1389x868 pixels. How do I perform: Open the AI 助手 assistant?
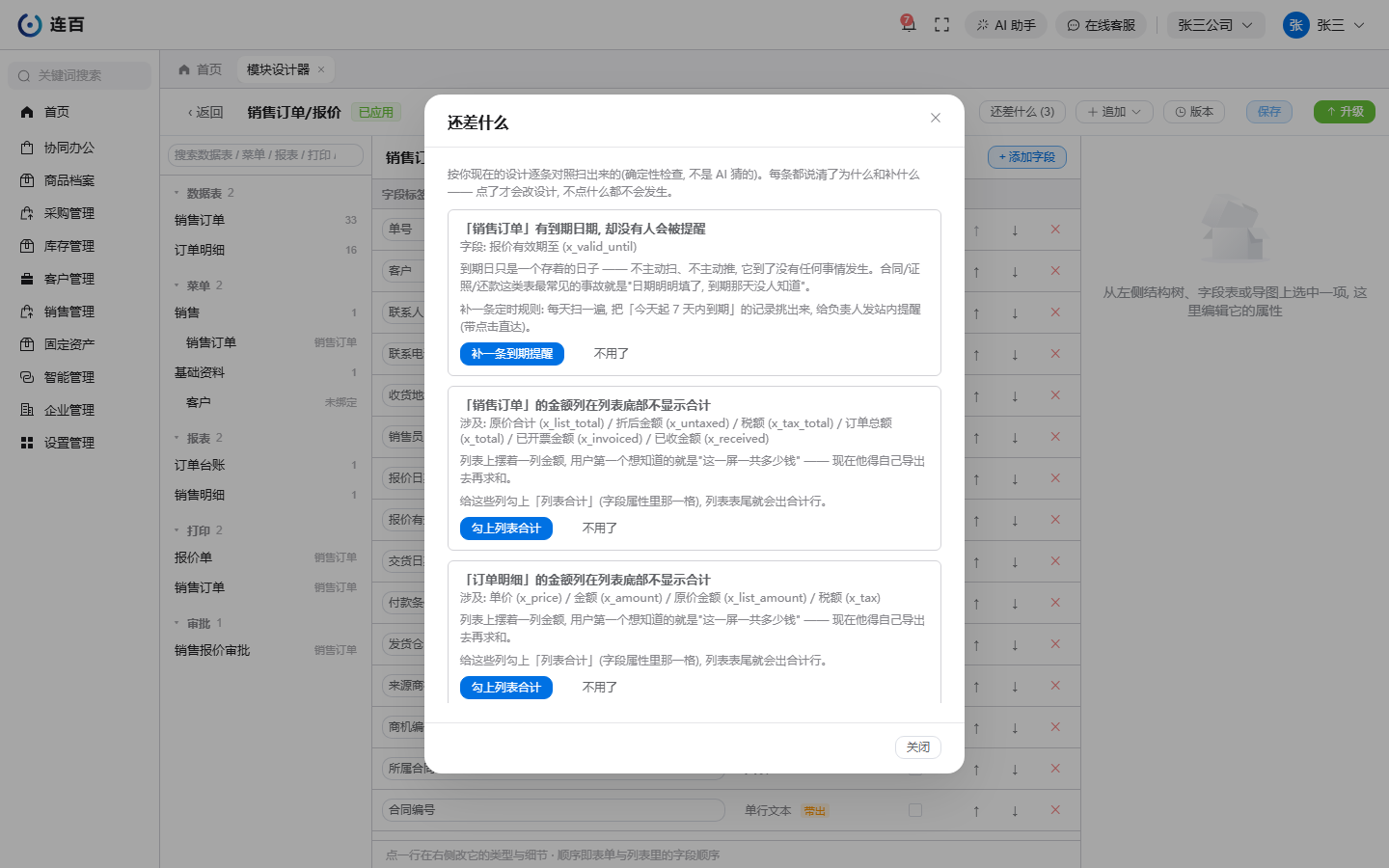1006,25
